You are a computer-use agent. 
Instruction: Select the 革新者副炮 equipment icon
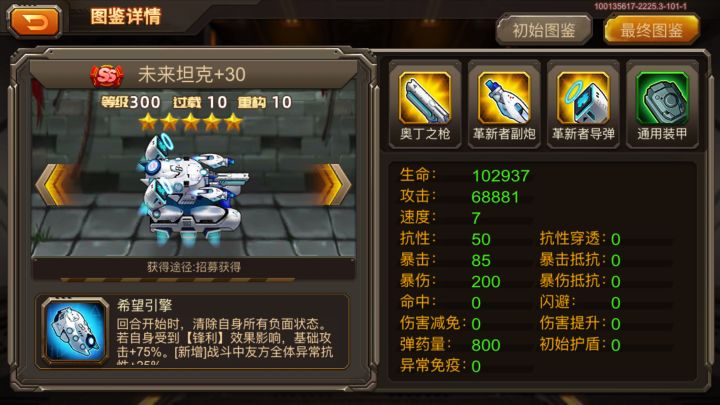pos(504,97)
